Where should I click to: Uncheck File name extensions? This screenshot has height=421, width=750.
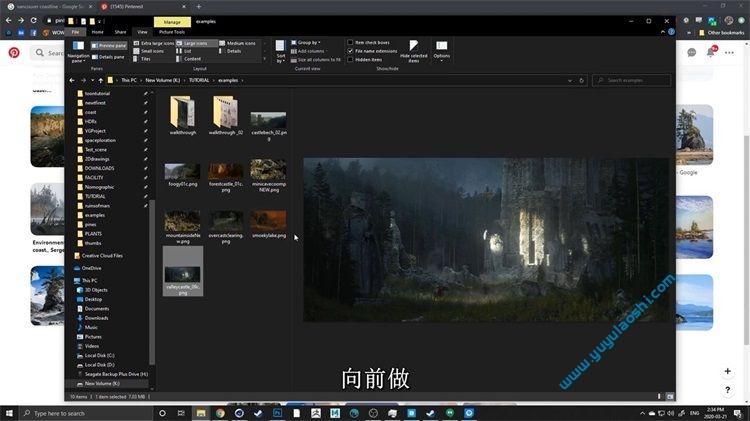pos(373,51)
